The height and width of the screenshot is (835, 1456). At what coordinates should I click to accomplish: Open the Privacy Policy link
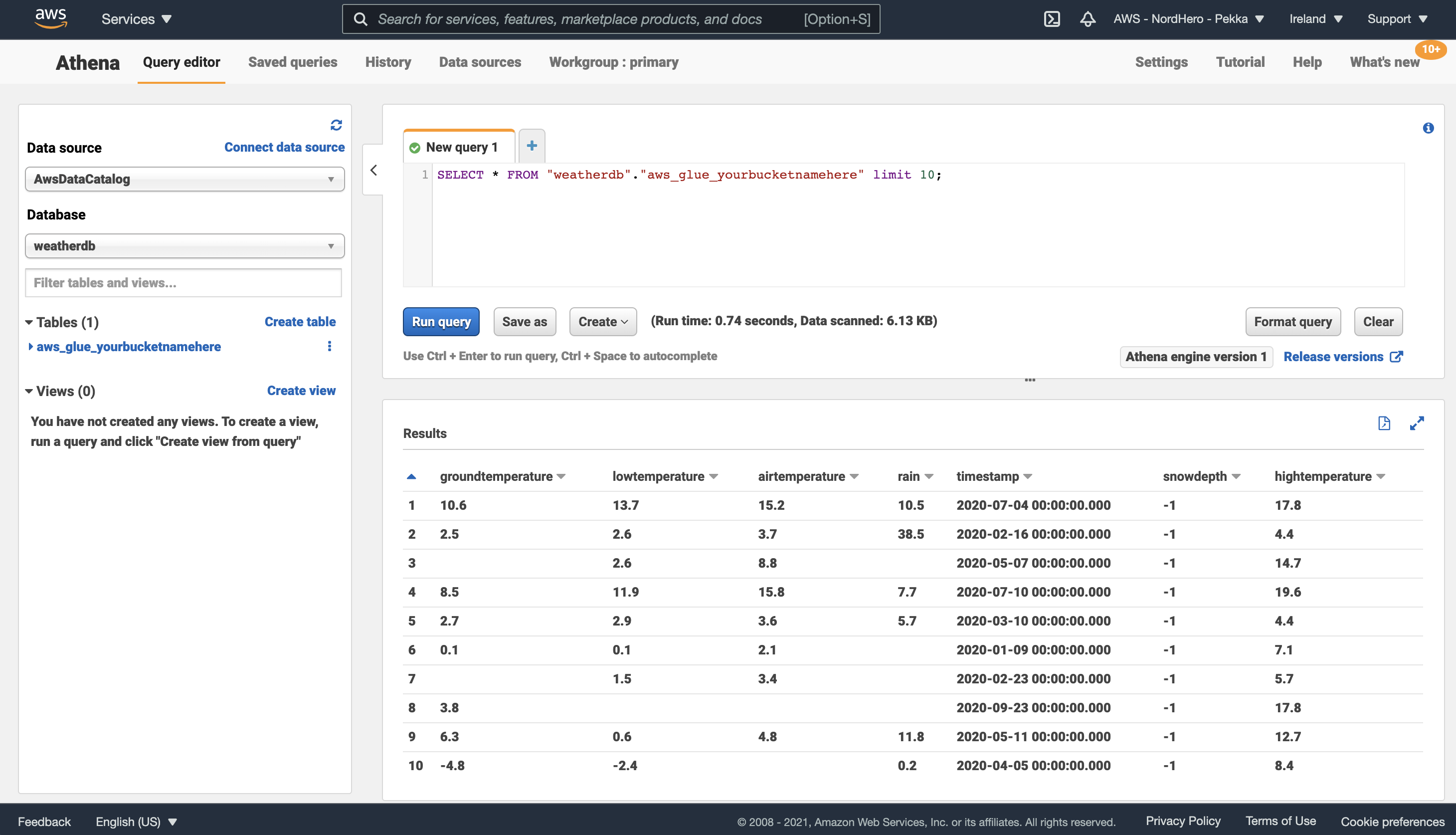point(1183,821)
